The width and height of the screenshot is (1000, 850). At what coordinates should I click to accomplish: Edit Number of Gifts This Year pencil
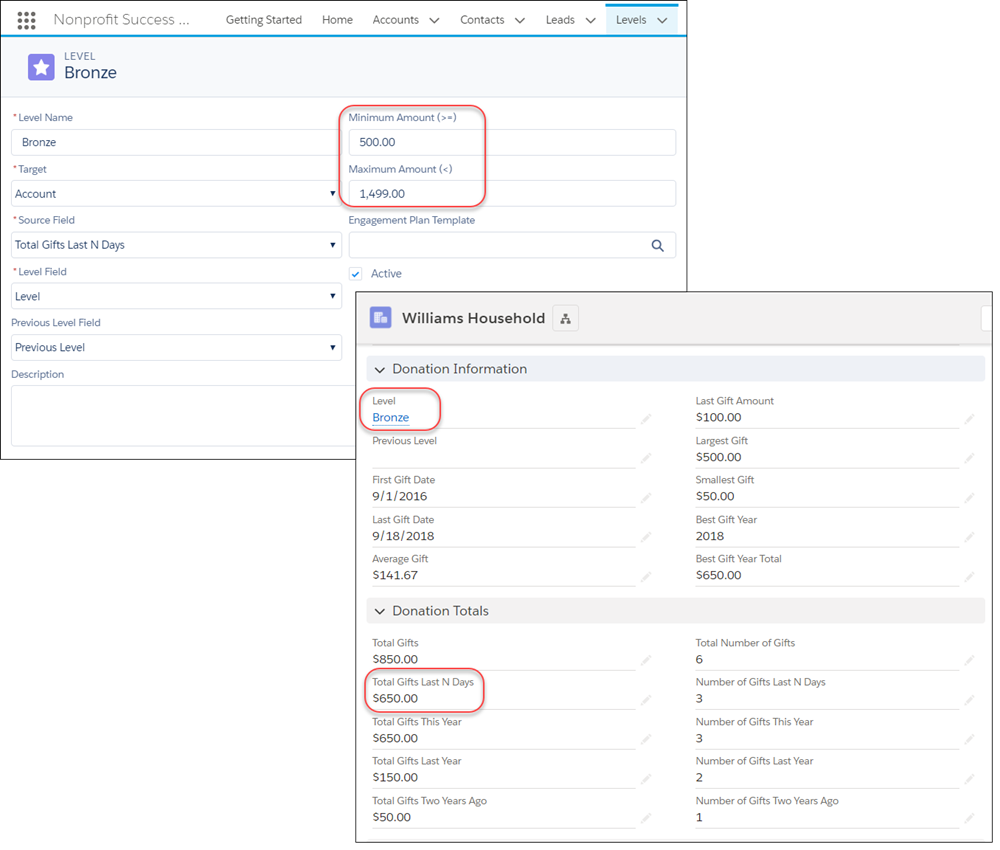969,739
